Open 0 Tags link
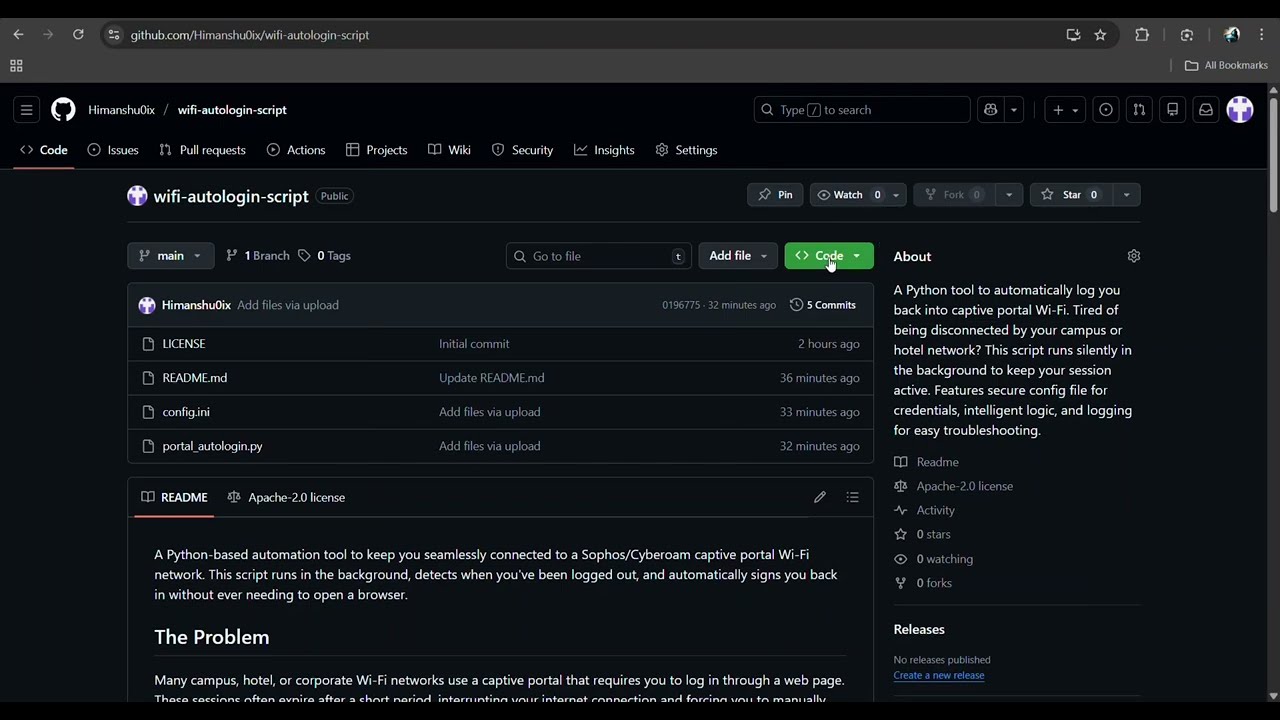 [325, 256]
